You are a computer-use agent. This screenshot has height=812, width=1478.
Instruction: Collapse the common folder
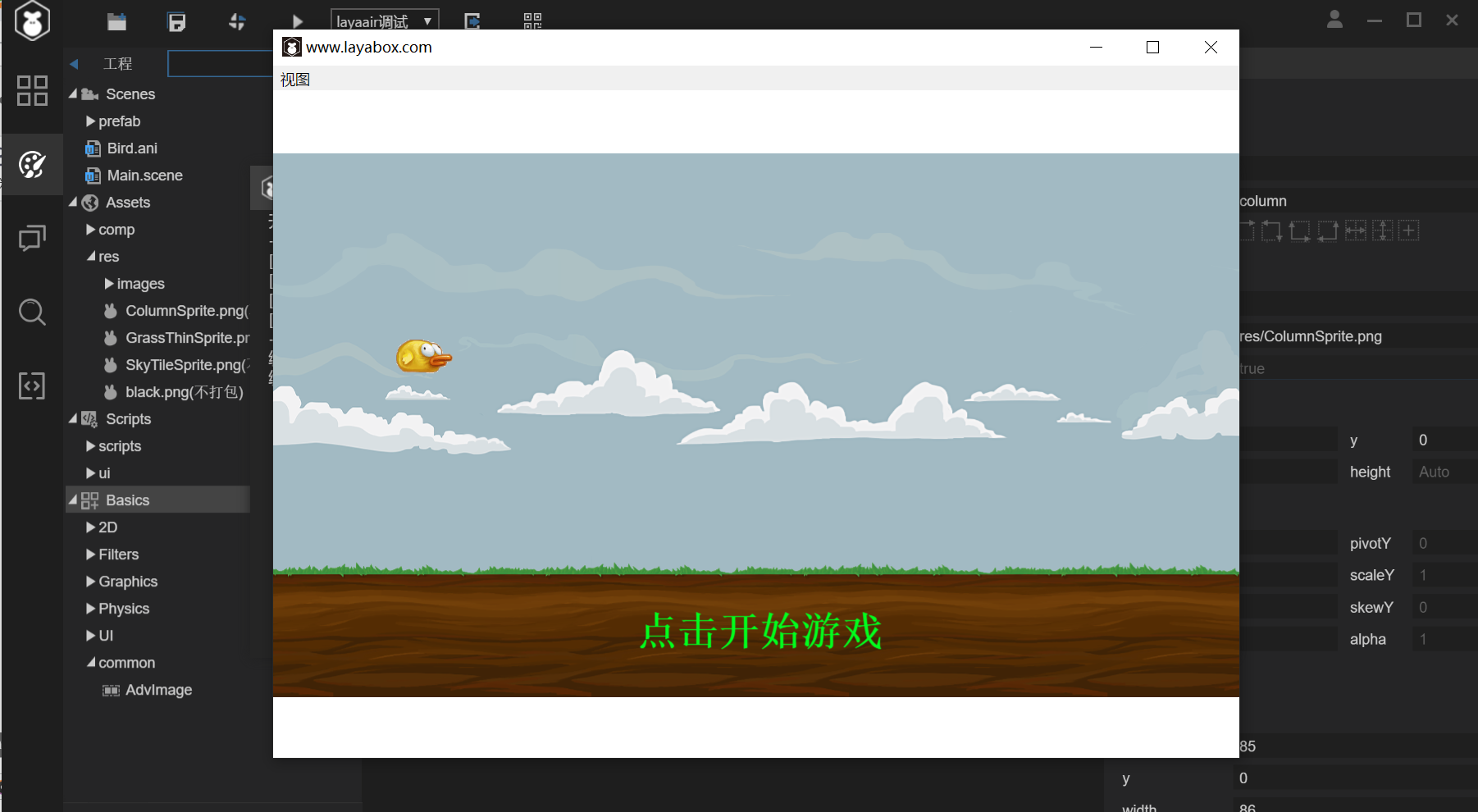[x=91, y=662]
